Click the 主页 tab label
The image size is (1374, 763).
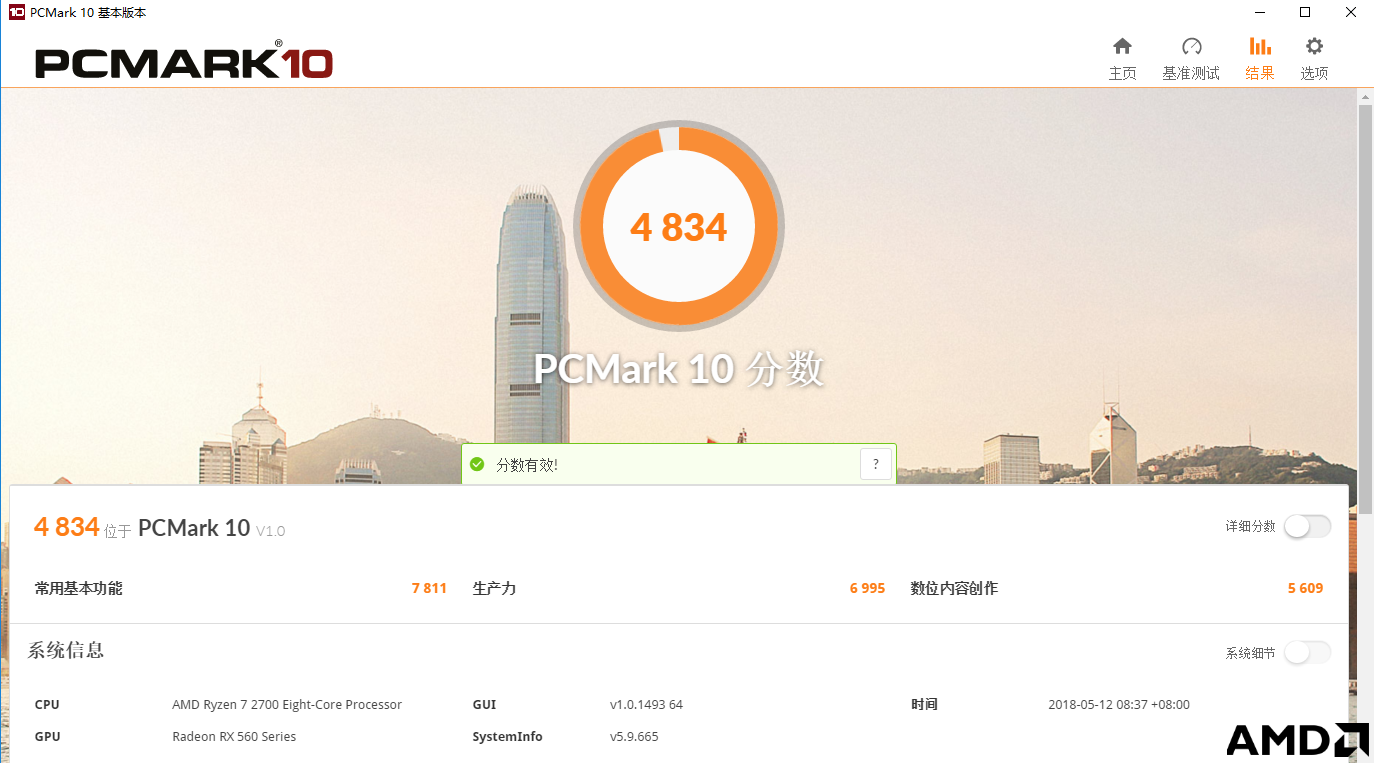coord(1122,73)
